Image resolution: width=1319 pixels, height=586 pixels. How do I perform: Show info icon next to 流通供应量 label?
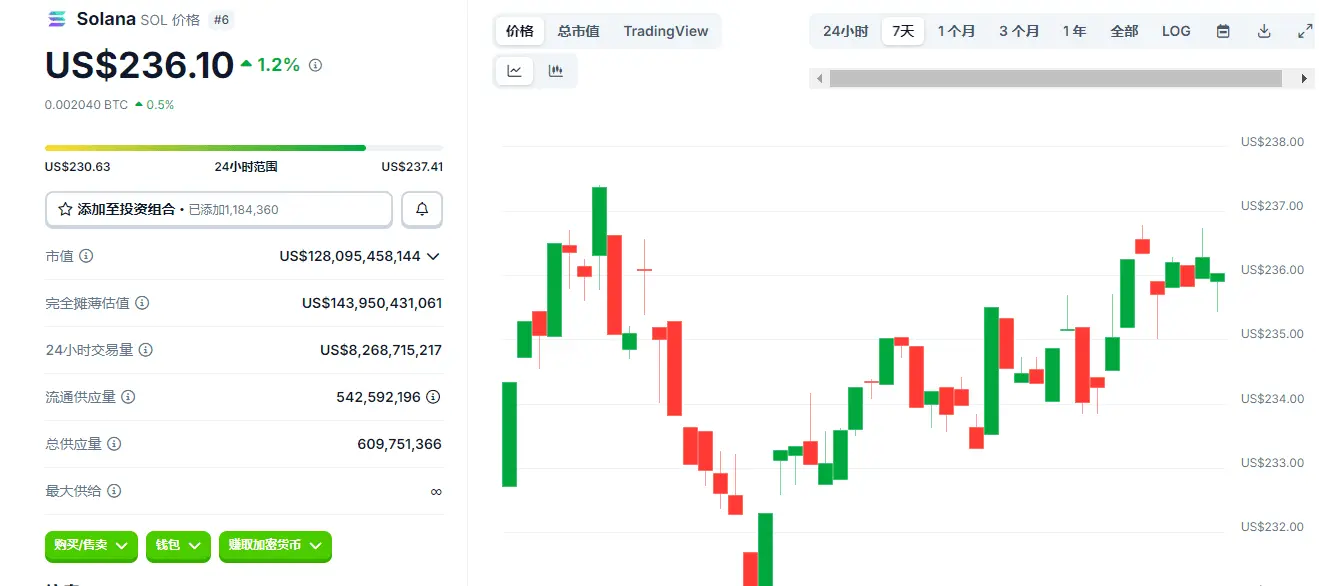pos(127,397)
